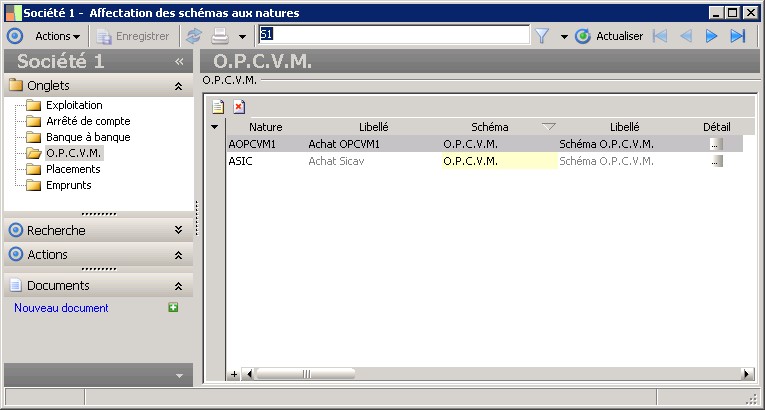Open the grid options black triangle menu
This screenshot has width=765, height=410.
coord(214,127)
